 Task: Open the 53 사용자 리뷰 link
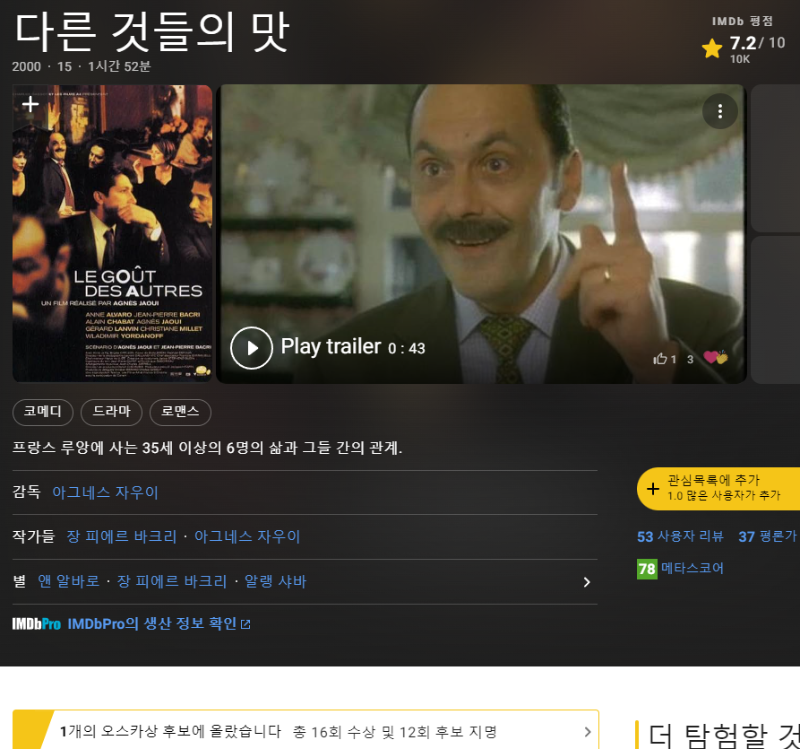pos(680,537)
